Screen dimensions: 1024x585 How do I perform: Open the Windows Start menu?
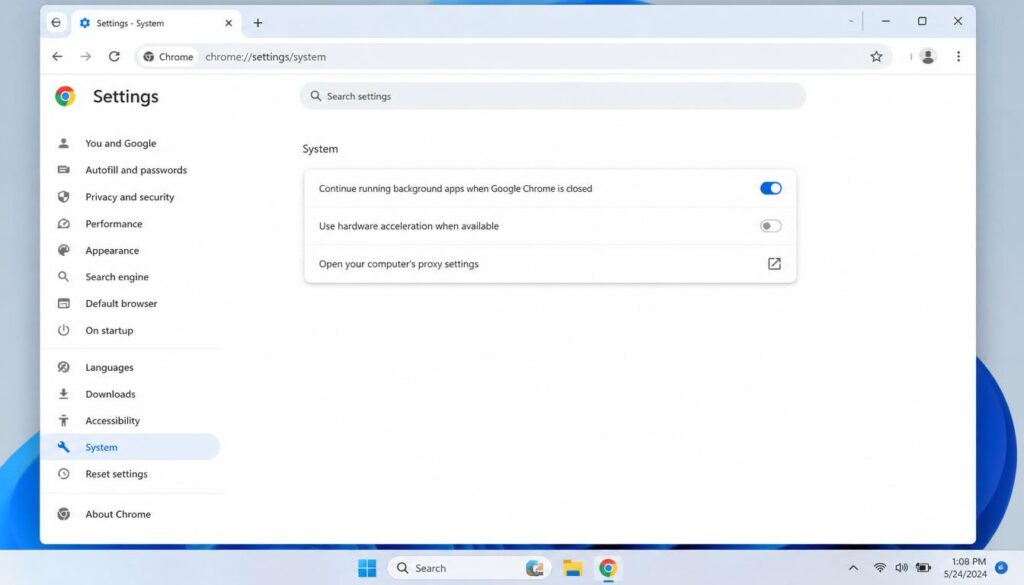[367, 568]
